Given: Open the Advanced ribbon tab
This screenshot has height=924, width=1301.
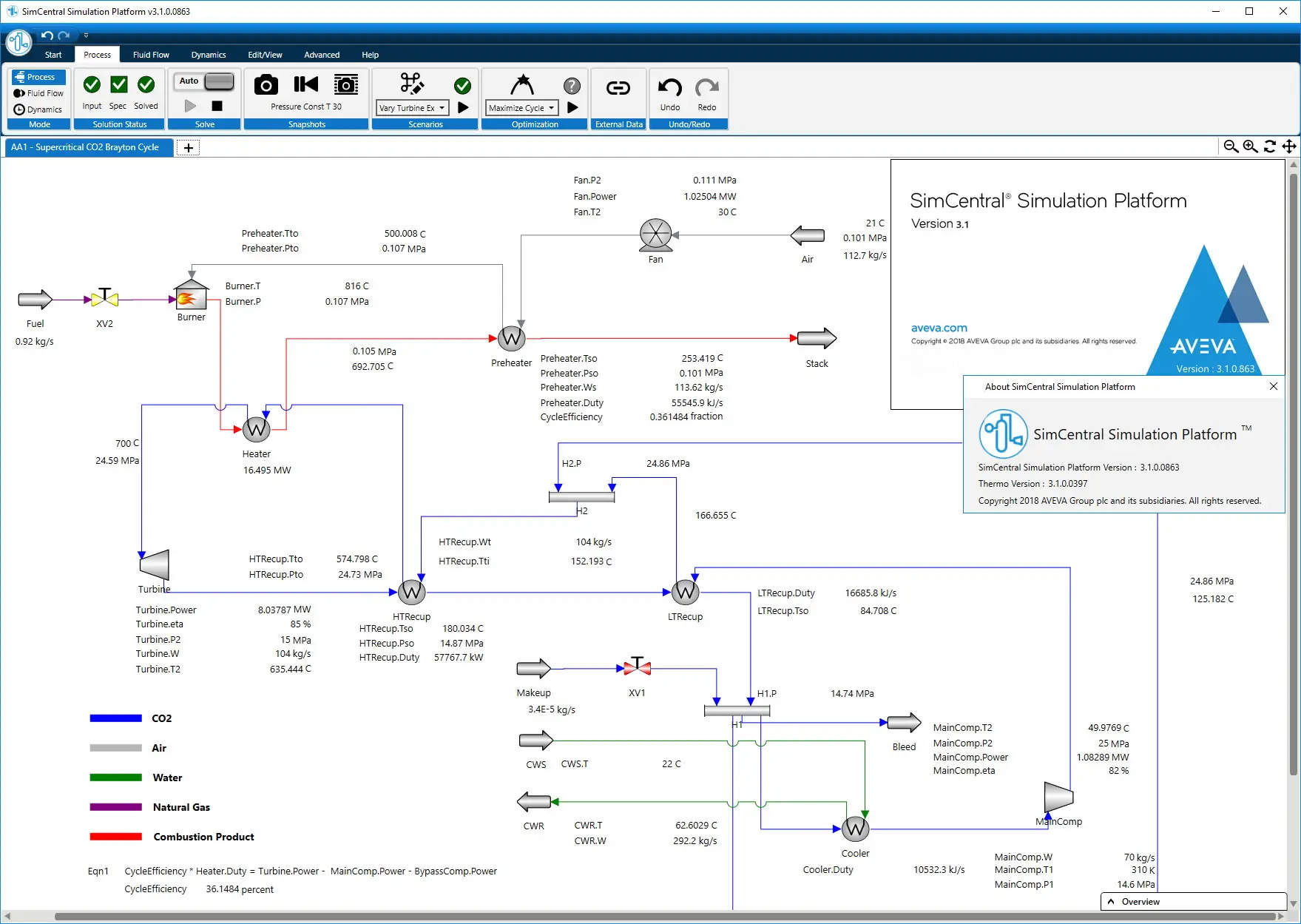Looking at the screenshot, I should tap(322, 55).
